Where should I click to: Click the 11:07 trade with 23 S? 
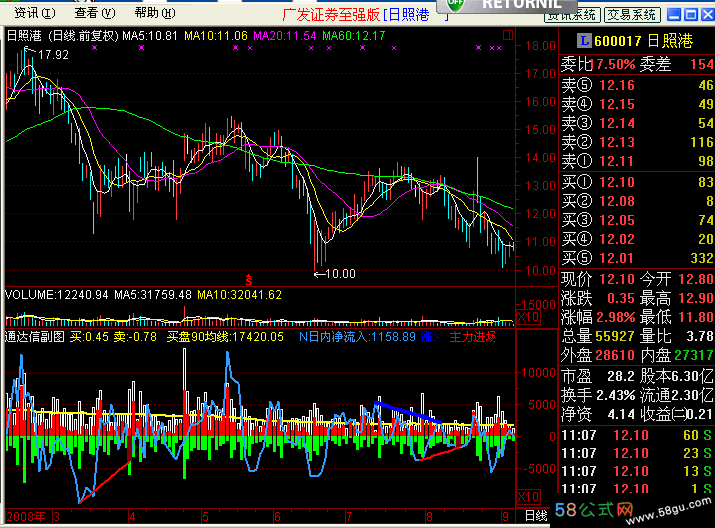pos(636,453)
